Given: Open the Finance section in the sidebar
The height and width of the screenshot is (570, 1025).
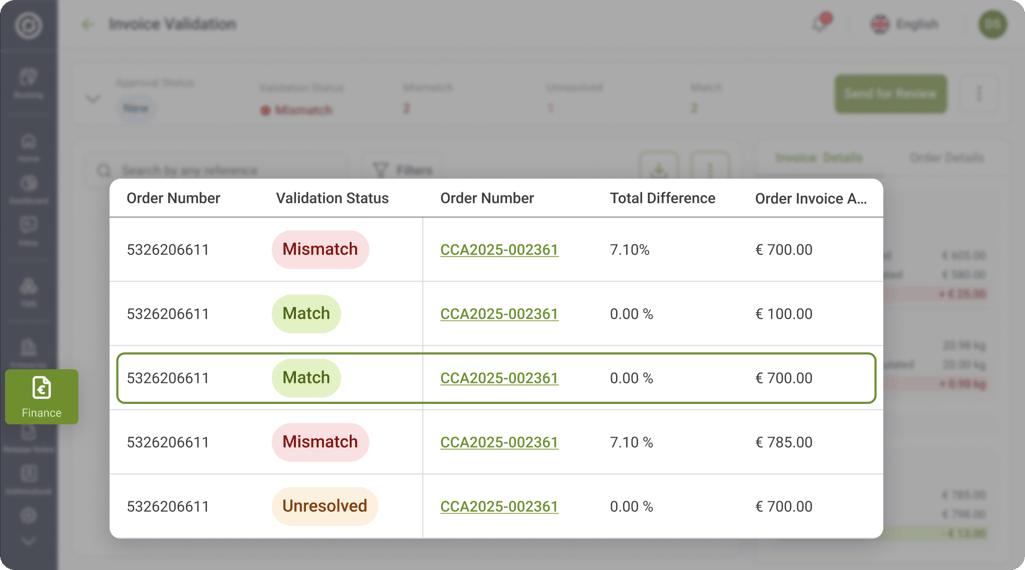Looking at the screenshot, I should (x=41, y=397).
